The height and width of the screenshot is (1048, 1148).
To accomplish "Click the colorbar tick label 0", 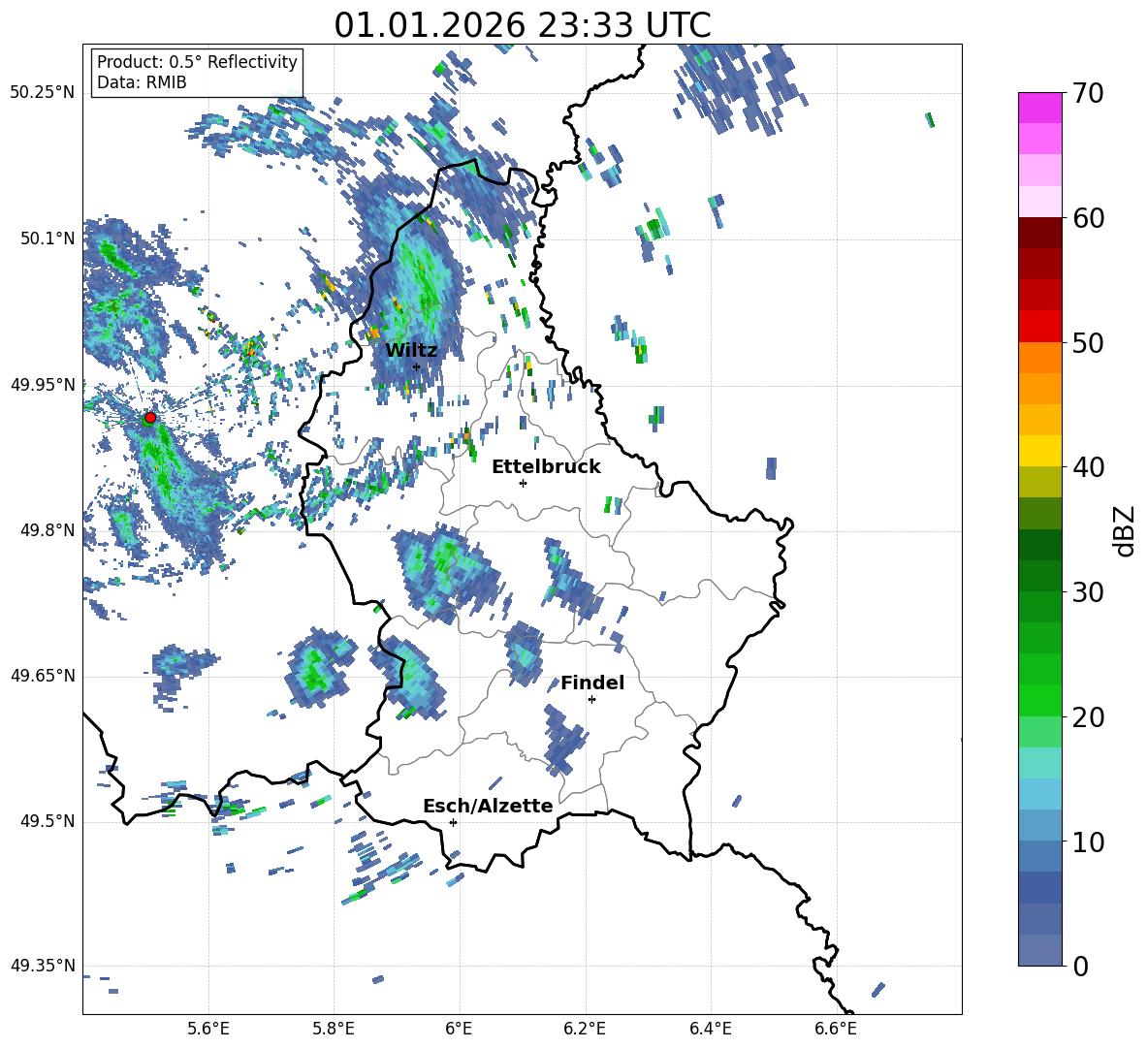I will tap(1080, 966).
